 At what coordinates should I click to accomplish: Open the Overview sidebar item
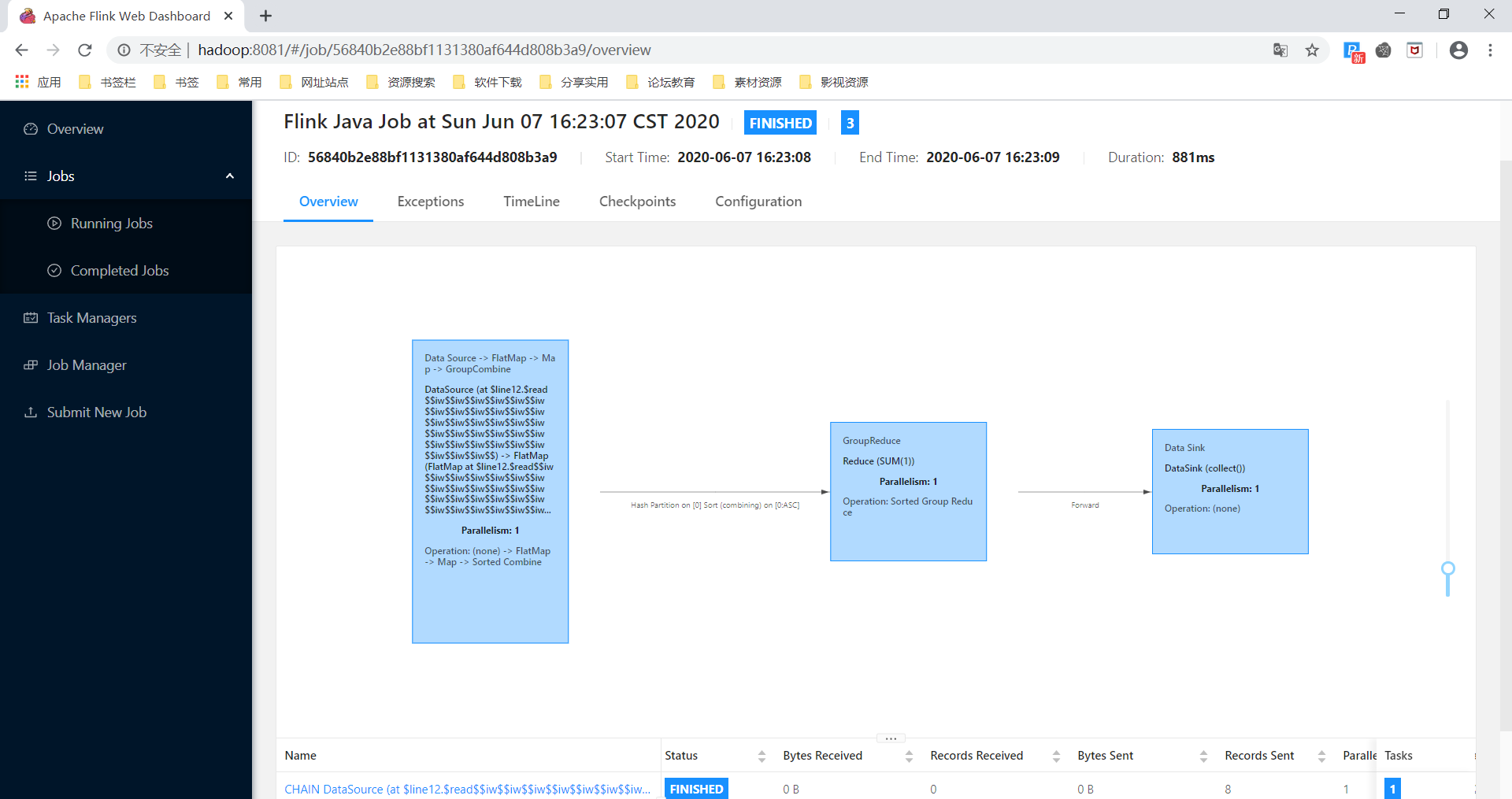pos(126,129)
